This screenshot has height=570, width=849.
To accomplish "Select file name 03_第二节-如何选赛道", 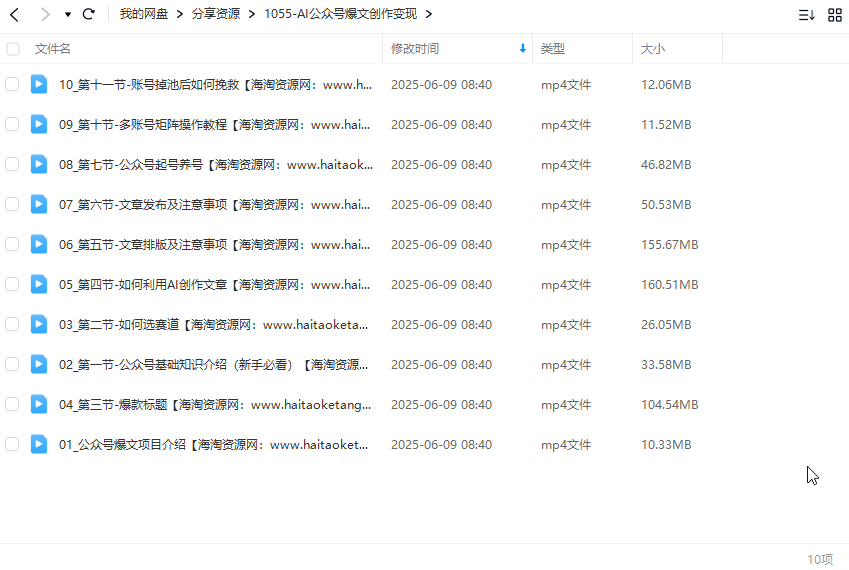I will (x=214, y=325).
